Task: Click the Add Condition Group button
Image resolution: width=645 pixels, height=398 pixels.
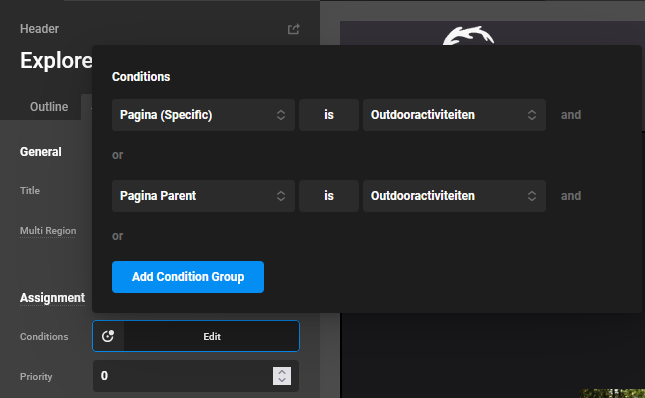Action: pyautogui.click(x=188, y=277)
